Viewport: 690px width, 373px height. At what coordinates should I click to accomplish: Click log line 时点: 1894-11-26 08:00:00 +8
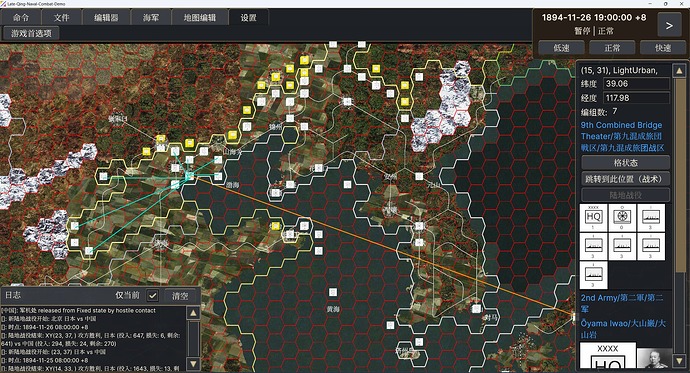(44, 327)
